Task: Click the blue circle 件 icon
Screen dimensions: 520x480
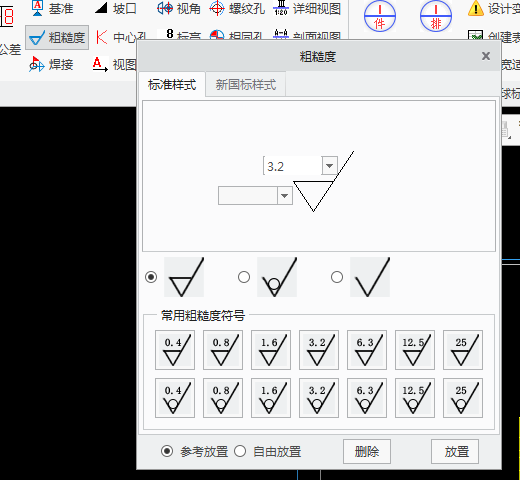Action: [x=380, y=16]
